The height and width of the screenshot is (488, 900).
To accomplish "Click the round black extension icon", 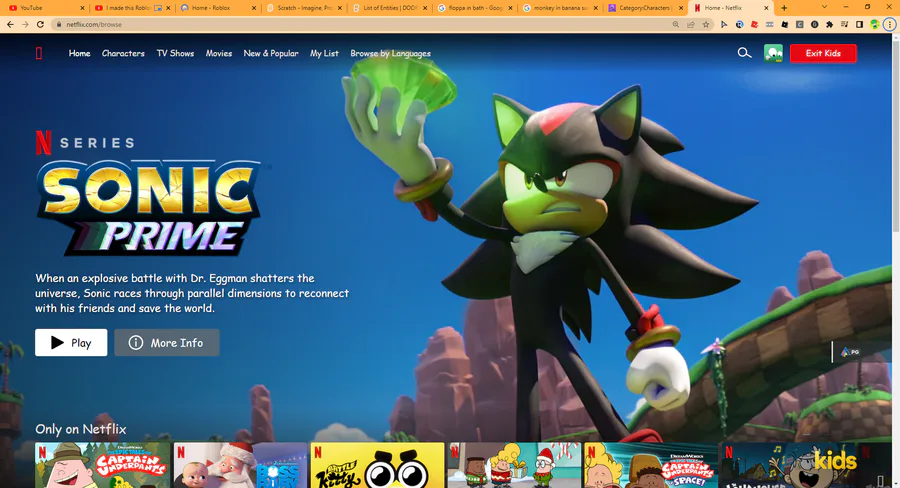I will (814, 25).
